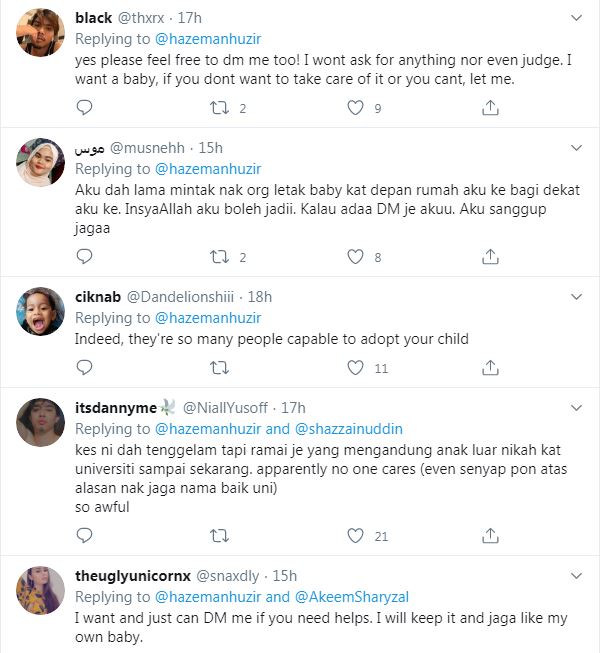Share black's tweet via share icon
Screen dimensions: 602x653
(x=490, y=108)
